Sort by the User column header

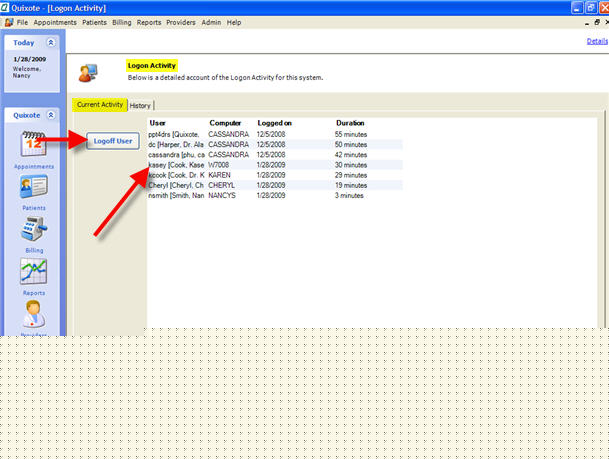(x=157, y=123)
